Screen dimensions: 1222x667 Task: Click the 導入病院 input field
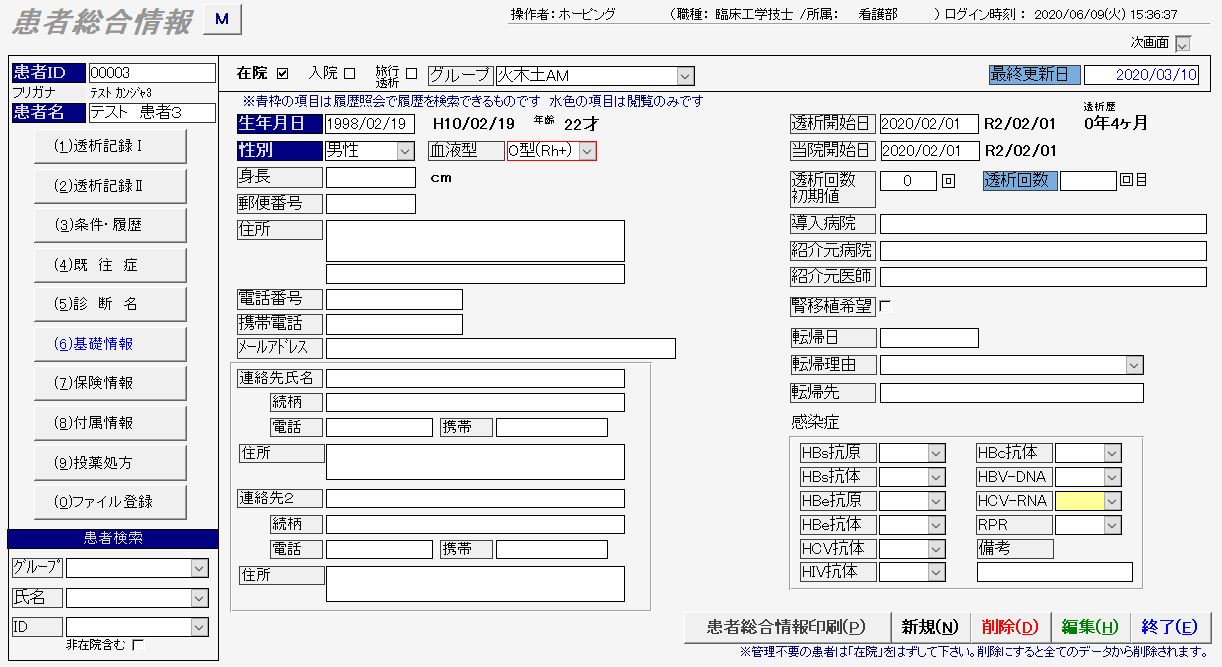pos(1043,223)
